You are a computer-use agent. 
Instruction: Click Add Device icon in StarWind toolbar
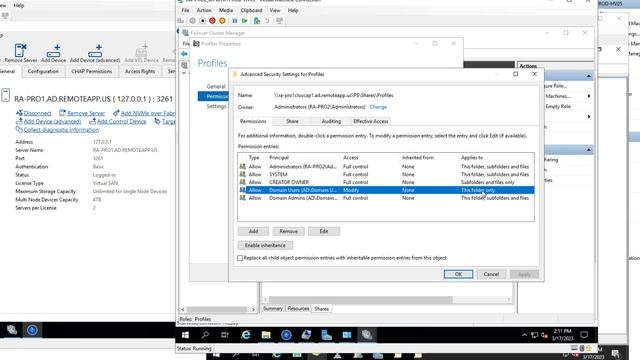coord(53,53)
